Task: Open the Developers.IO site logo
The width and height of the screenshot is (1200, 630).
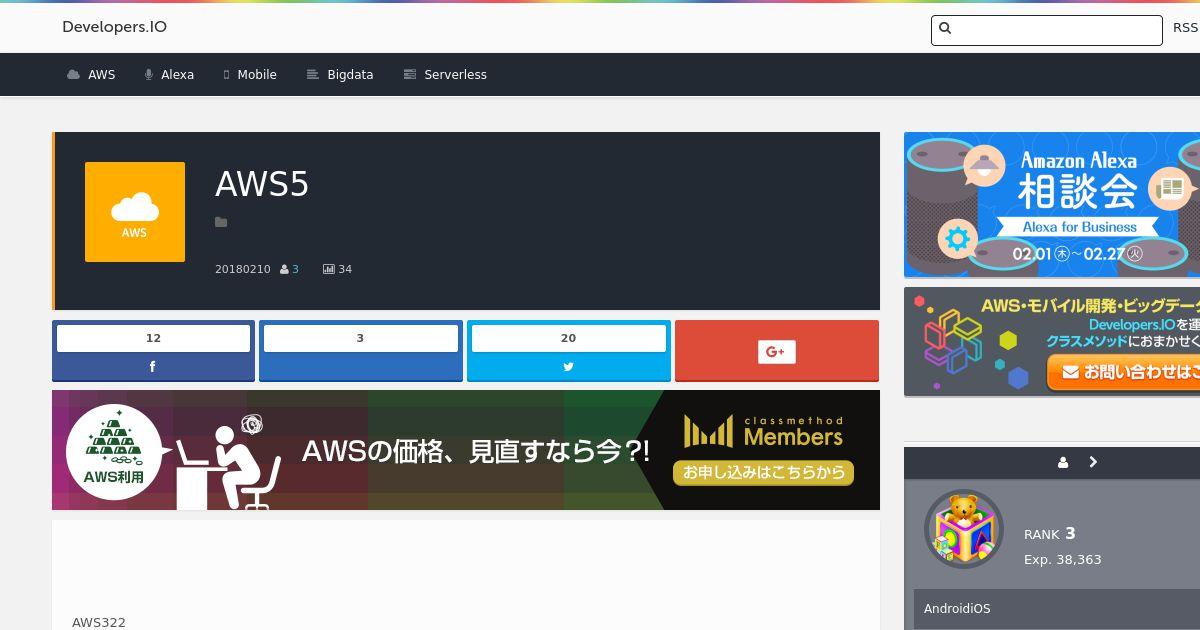Action: [114, 27]
